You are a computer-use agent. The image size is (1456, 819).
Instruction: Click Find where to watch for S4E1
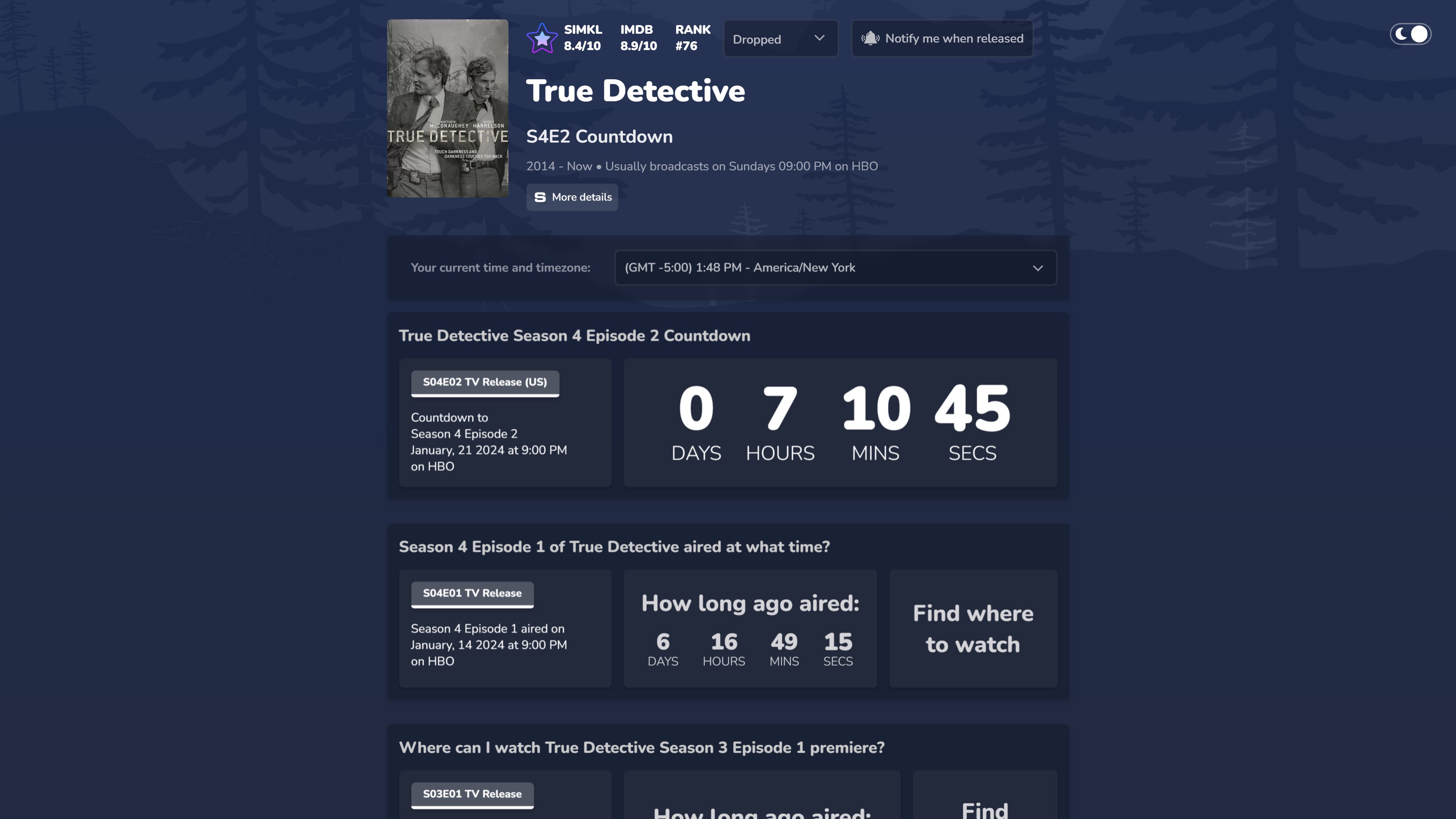coord(972,629)
